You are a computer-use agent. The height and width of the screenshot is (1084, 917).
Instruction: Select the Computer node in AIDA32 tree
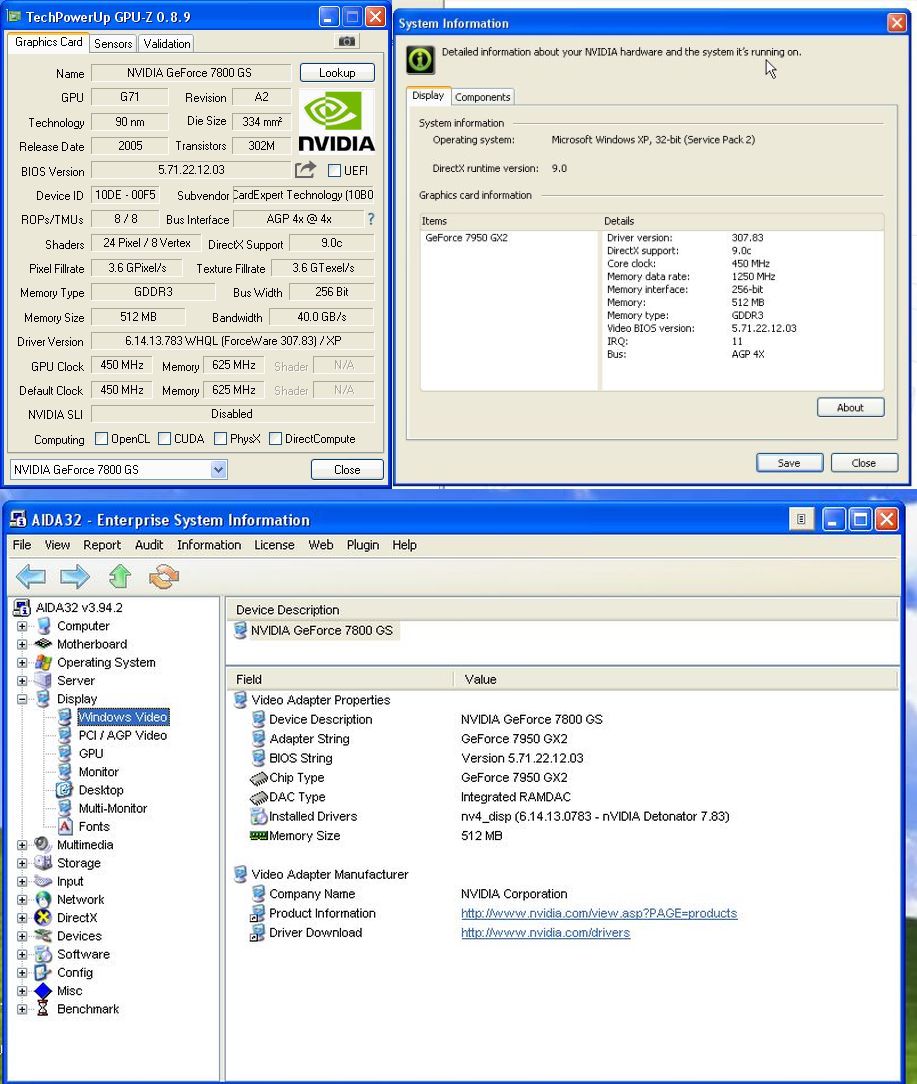83,626
